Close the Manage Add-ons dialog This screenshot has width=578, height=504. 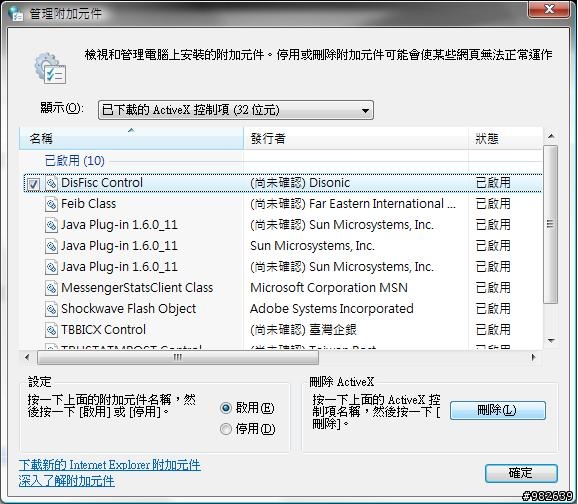coord(549,9)
